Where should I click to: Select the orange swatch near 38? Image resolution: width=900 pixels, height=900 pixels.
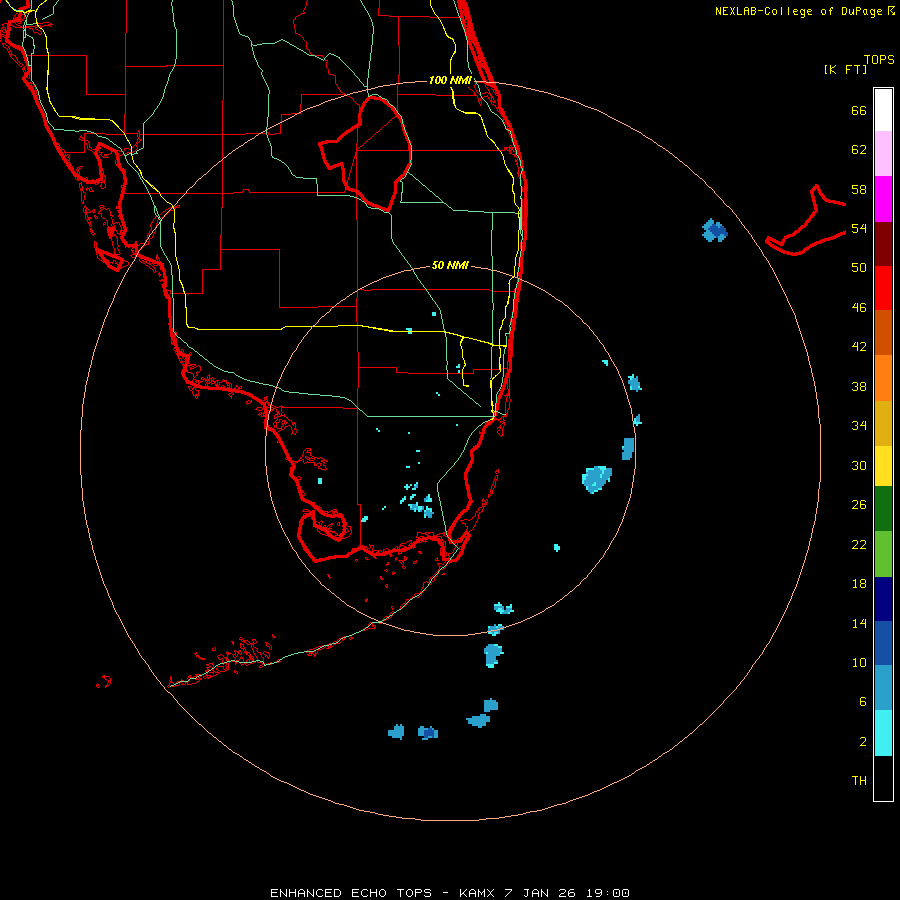[x=883, y=378]
